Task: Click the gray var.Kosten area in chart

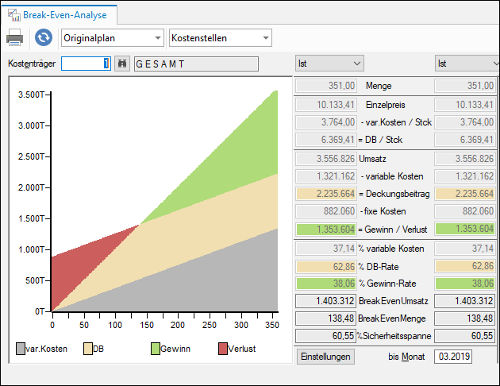Action: (x=217, y=283)
